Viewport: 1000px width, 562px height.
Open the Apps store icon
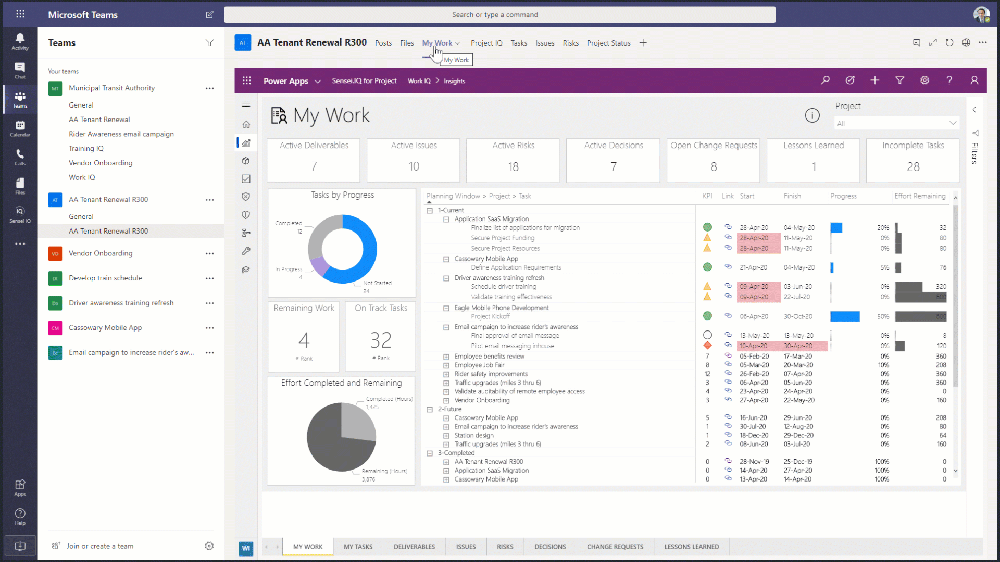20,488
